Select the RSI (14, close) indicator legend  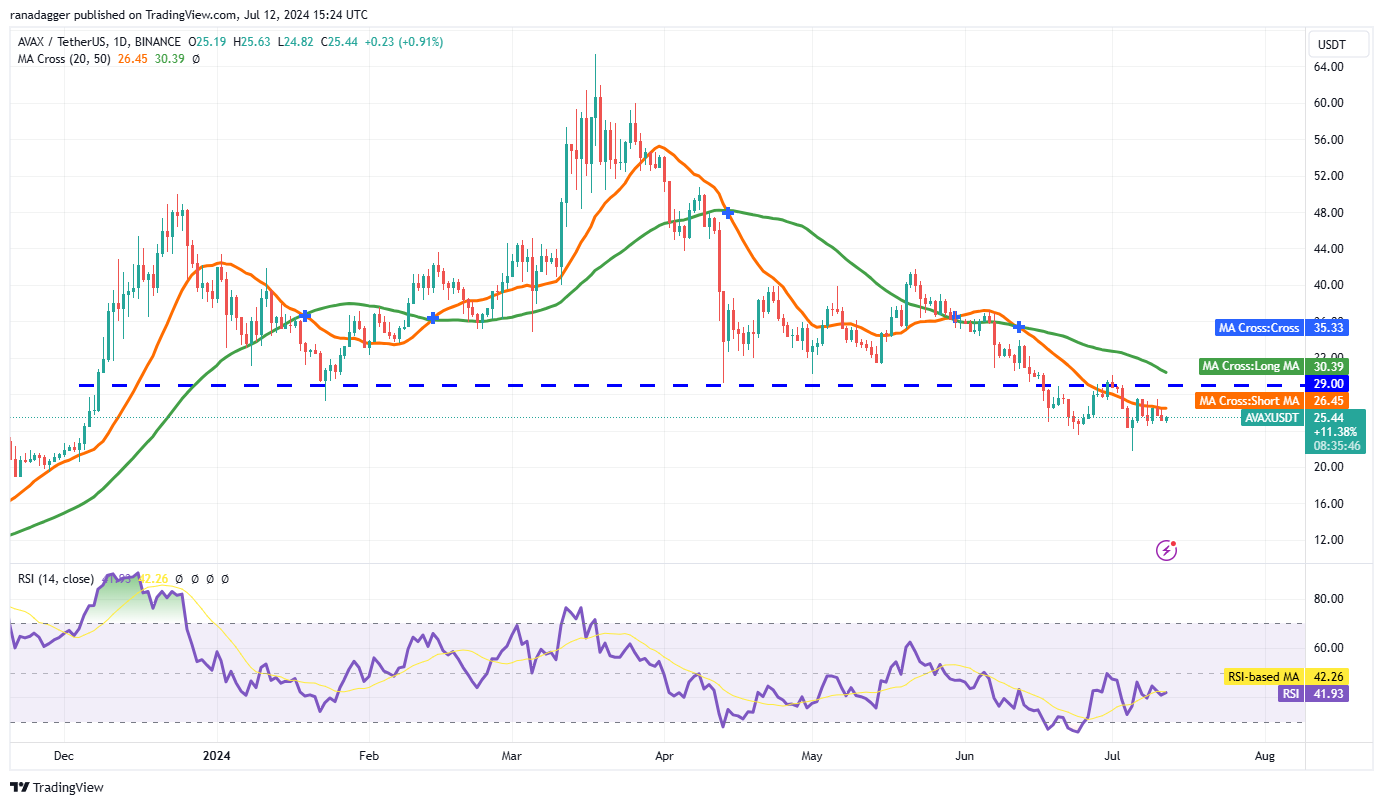click(x=55, y=578)
